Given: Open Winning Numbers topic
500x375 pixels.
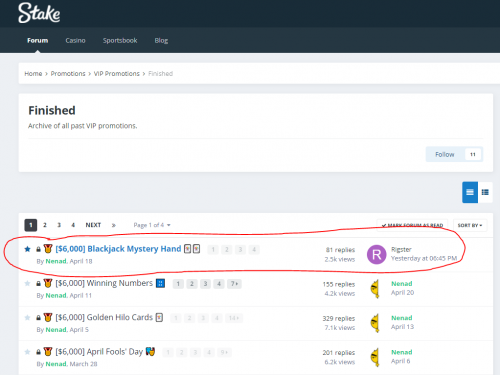Looking at the screenshot, I should 104,283.
